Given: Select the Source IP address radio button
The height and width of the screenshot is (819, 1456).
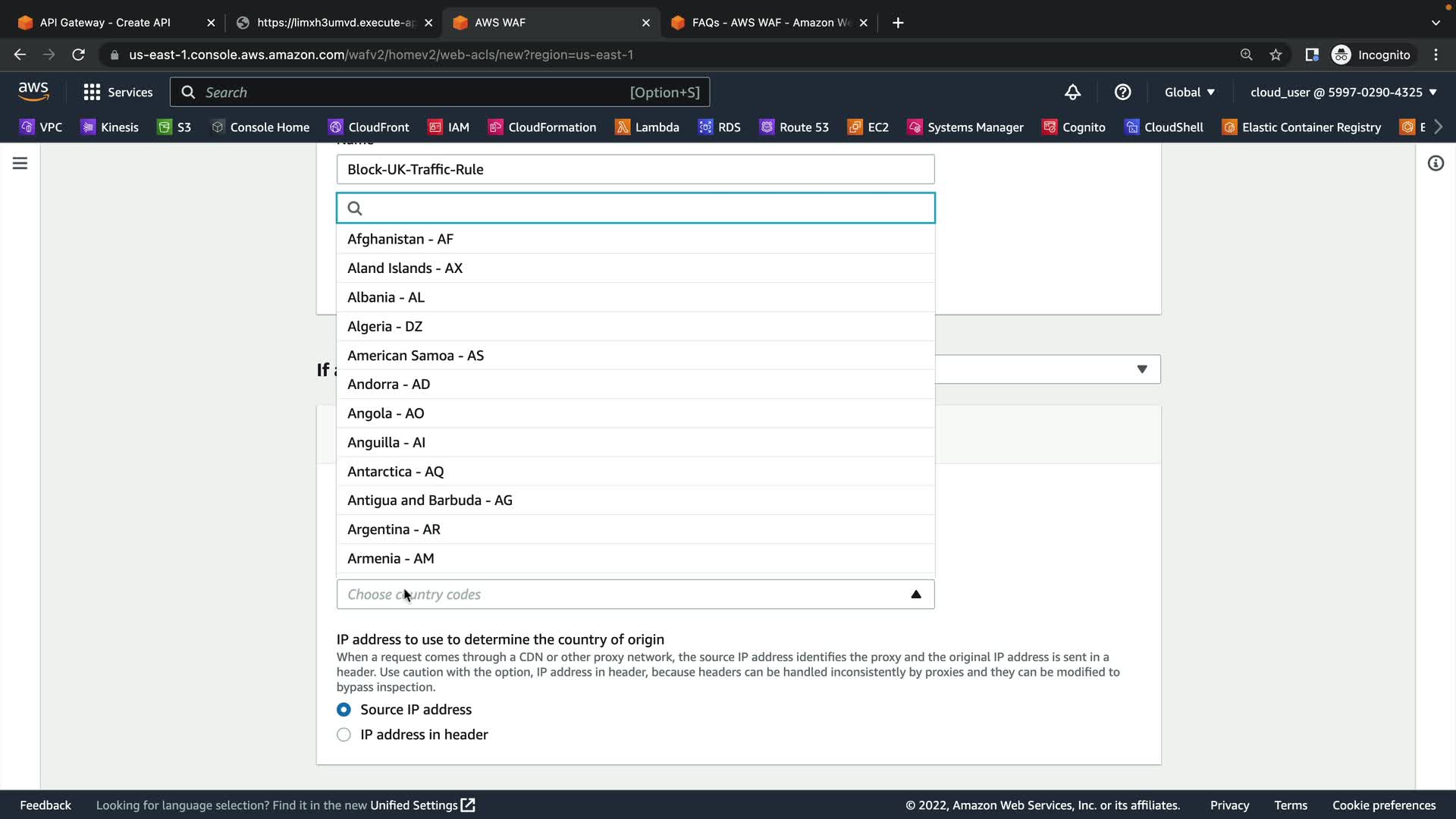Looking at the screenshot, I should pyautogui.click(x=344, y=710).
